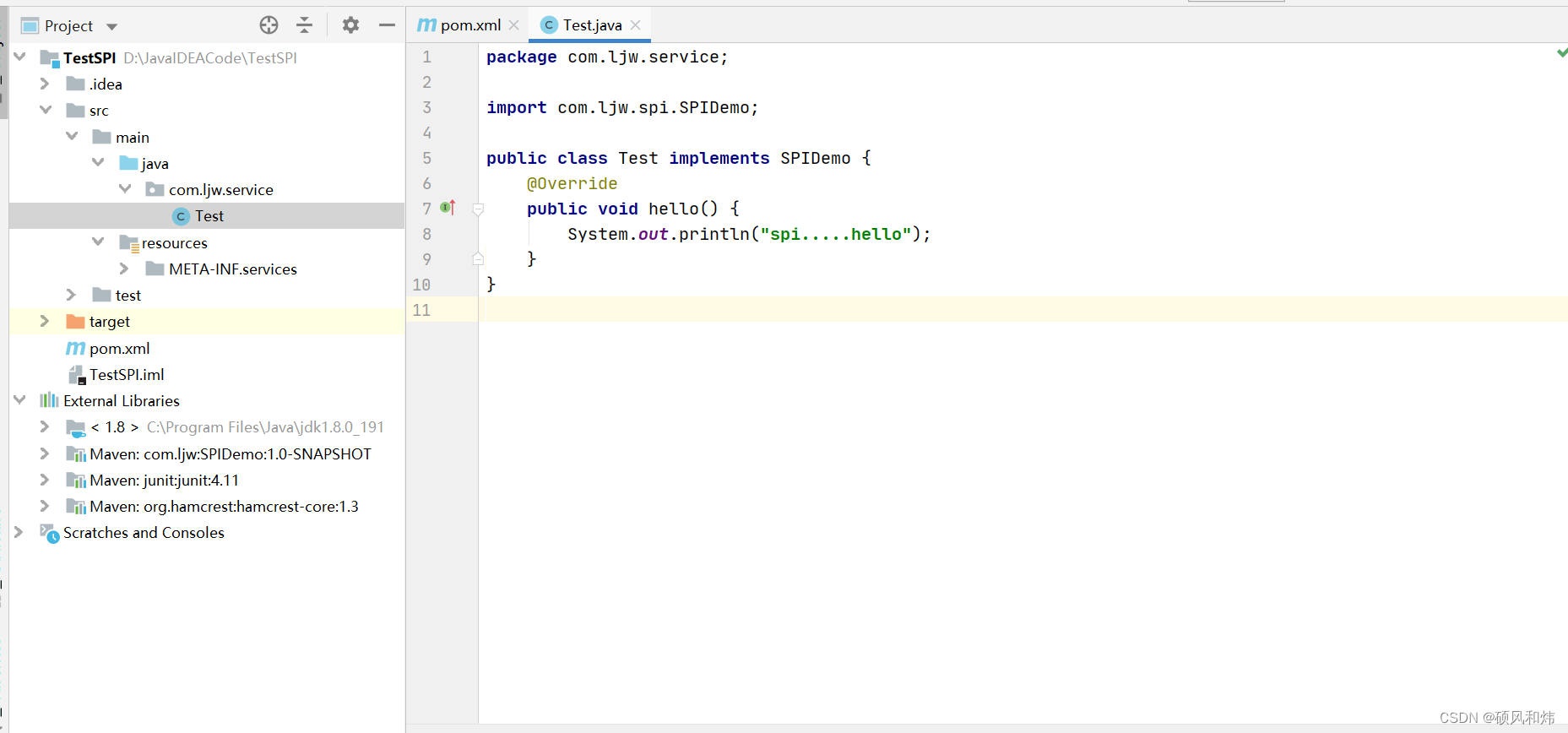The width and height of the screenshot is (1568, 733).
Task: Click the TestSPI.iml file icon
Action: pyautogui.click(x=77, y=374)
